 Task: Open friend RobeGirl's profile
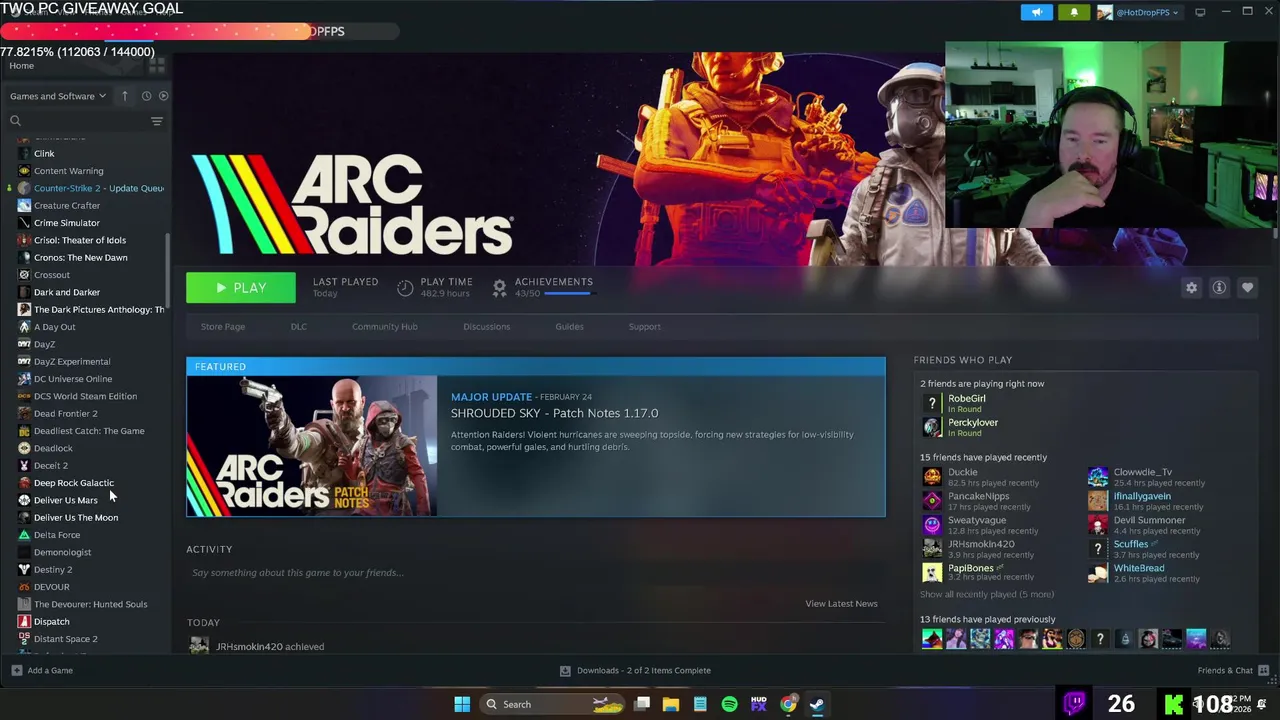[966, 398]
